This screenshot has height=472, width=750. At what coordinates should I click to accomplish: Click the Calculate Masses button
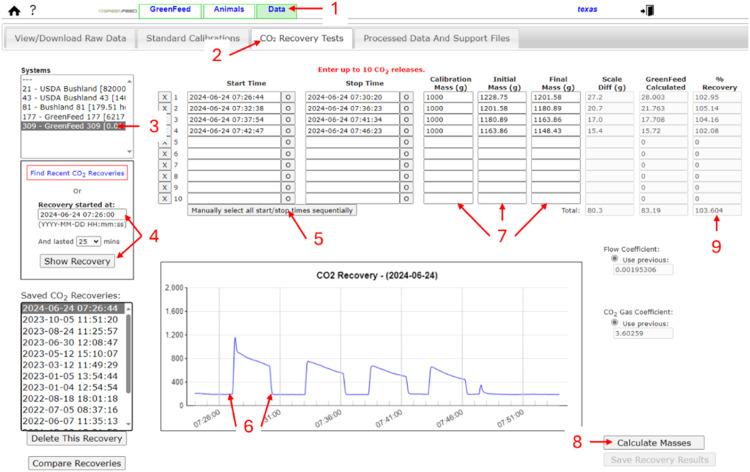pyautogui.click(x=654, y=443)
